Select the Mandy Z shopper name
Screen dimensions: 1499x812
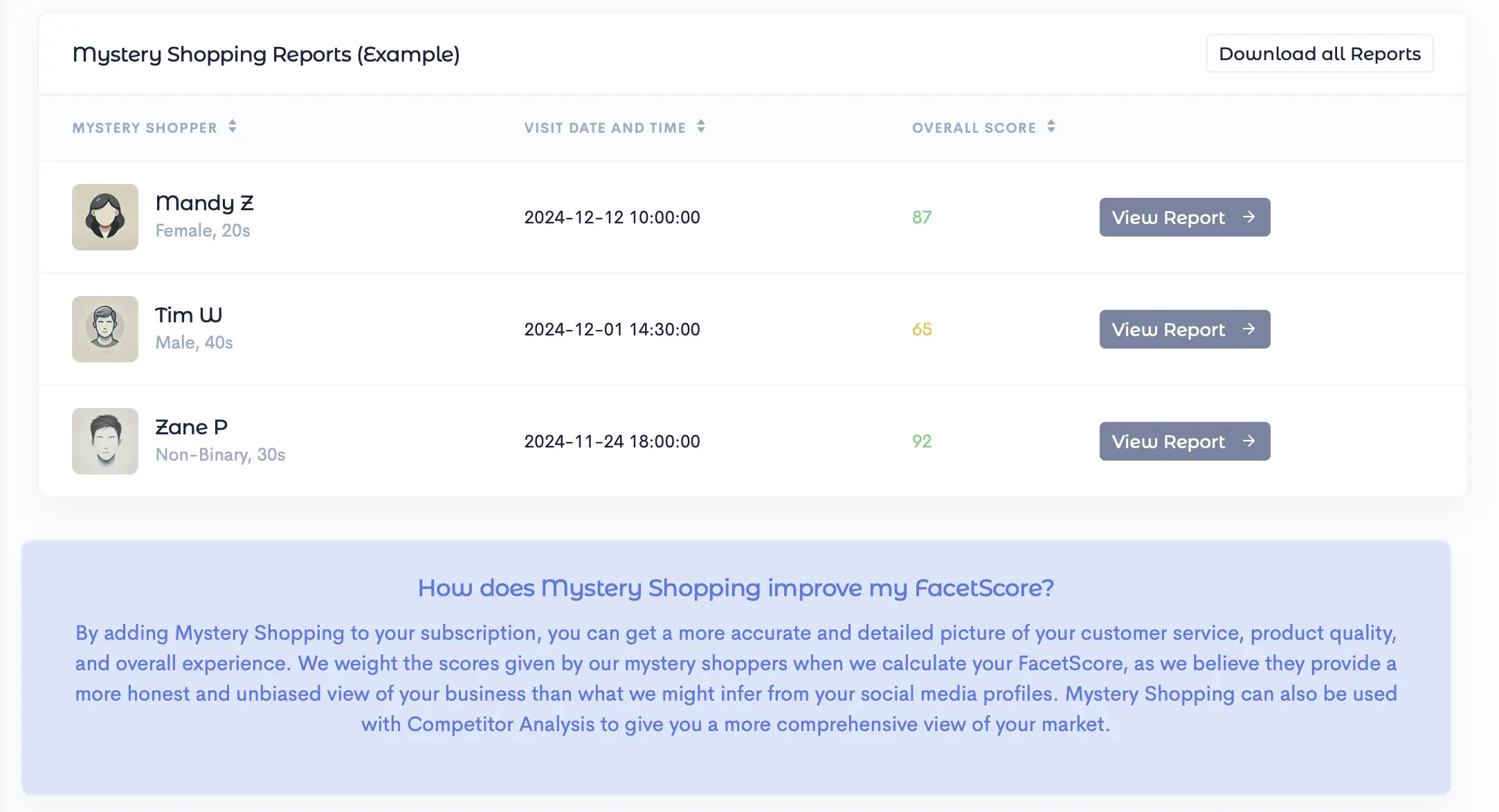[204, 203]
